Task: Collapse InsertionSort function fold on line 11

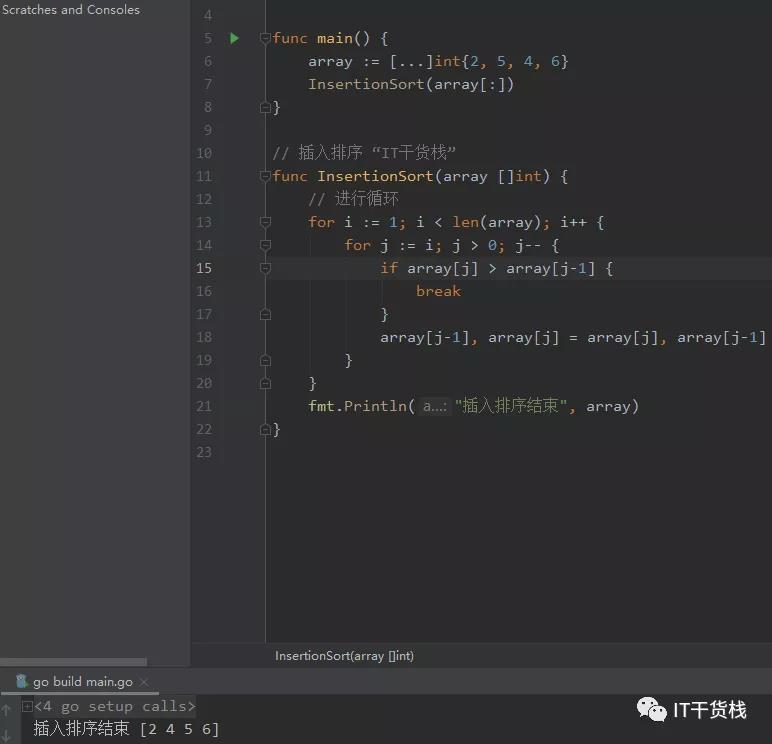Action: click(x=265, y=176)
